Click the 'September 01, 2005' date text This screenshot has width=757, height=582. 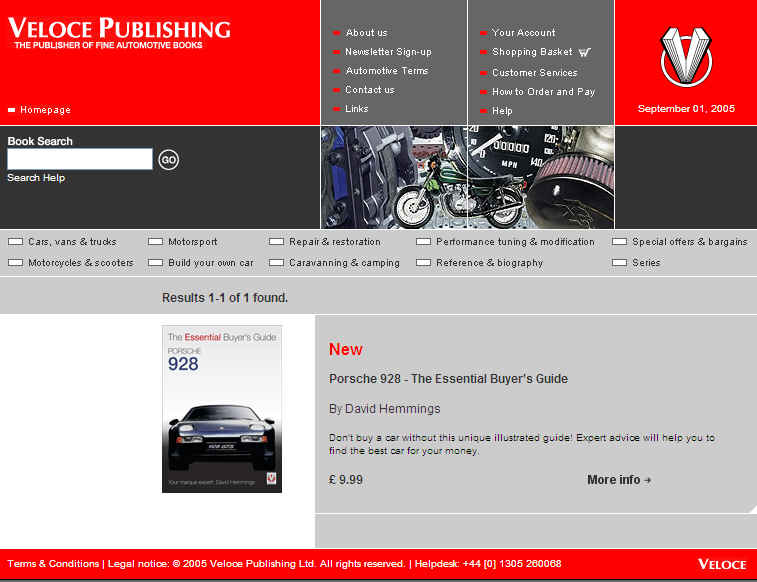pos(686,109)
